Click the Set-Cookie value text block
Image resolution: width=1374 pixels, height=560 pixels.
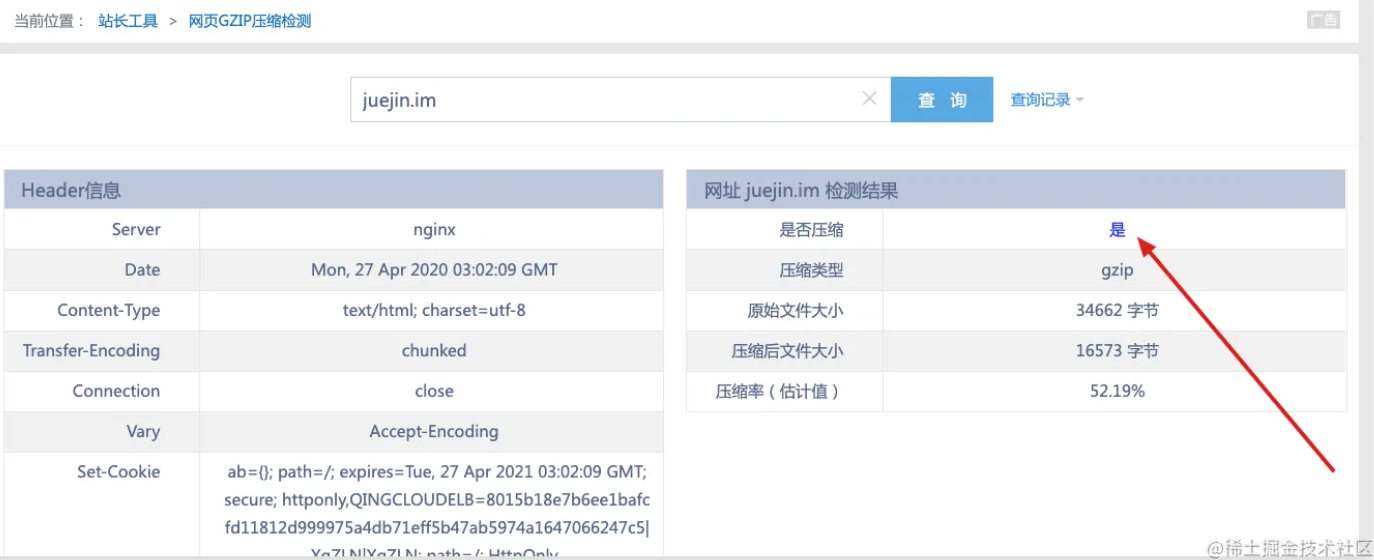pos(436,498)
